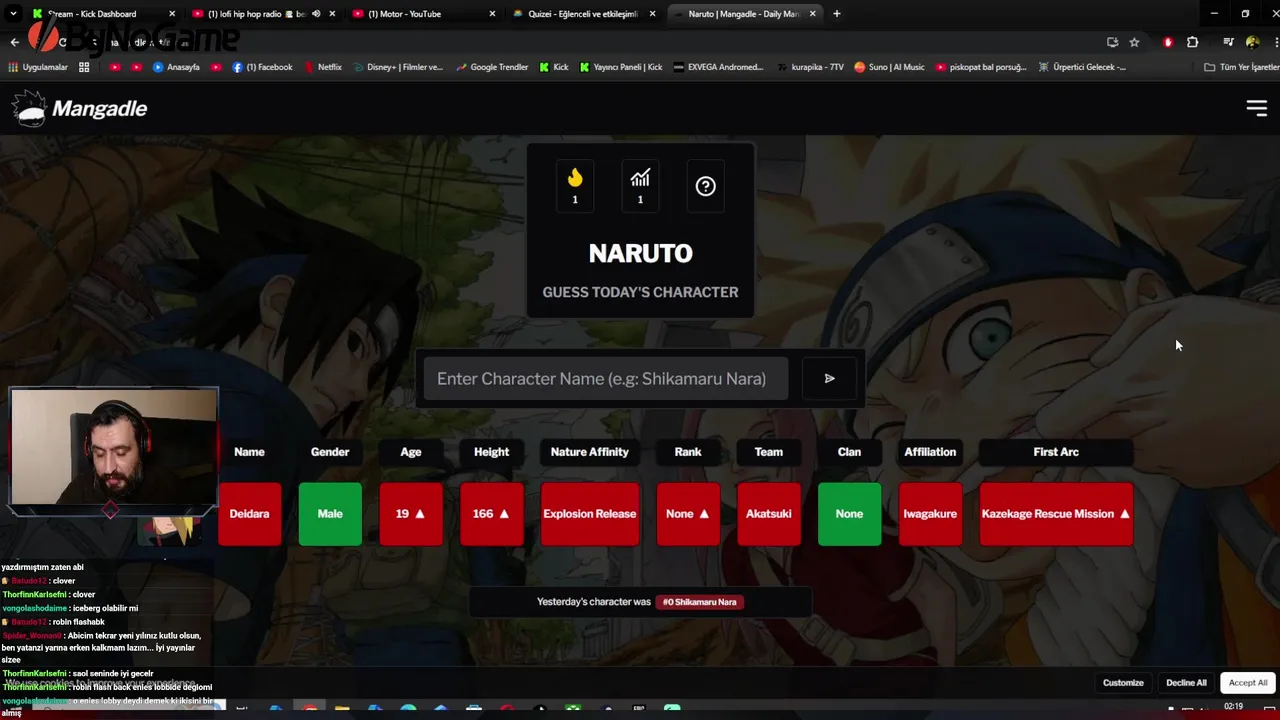
Task: Click the red extension icon in toolbar
Action: coord(1167,42)
